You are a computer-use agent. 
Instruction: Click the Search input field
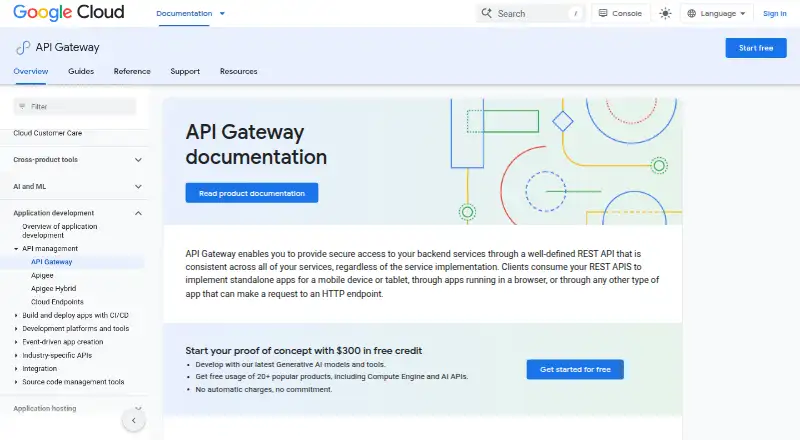coord(530,13)
